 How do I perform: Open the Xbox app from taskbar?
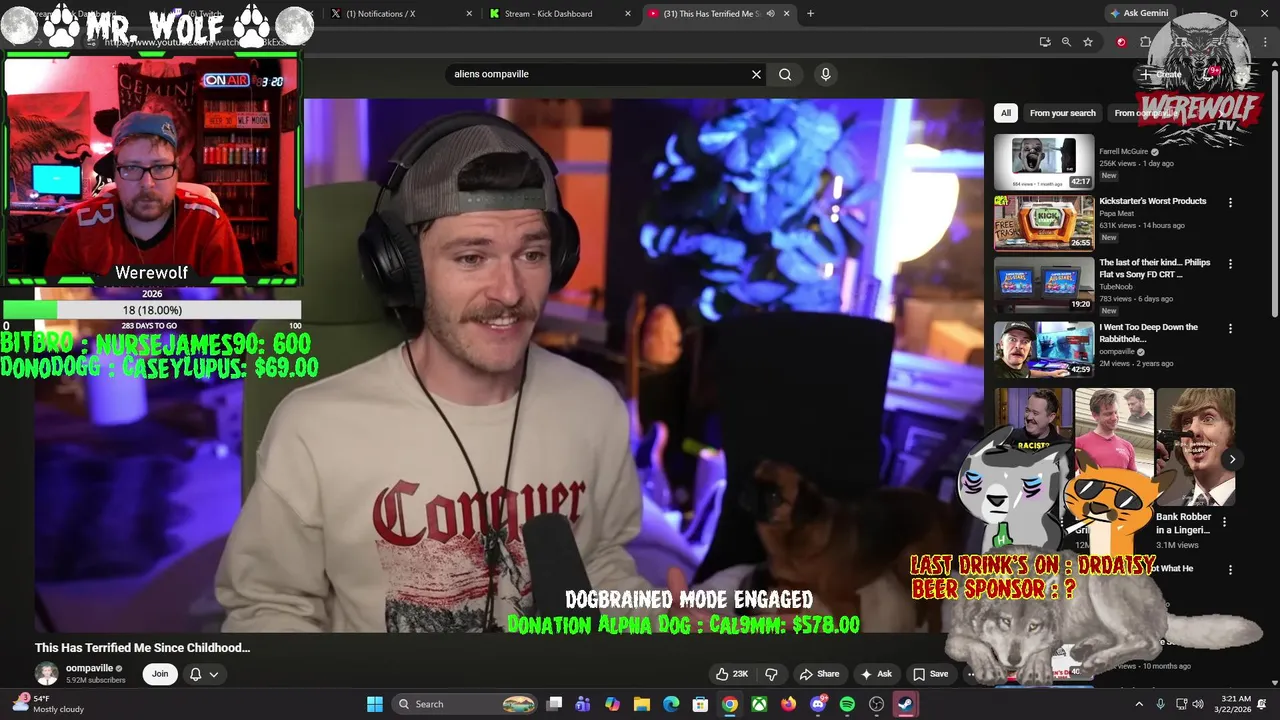pos(760,704)
